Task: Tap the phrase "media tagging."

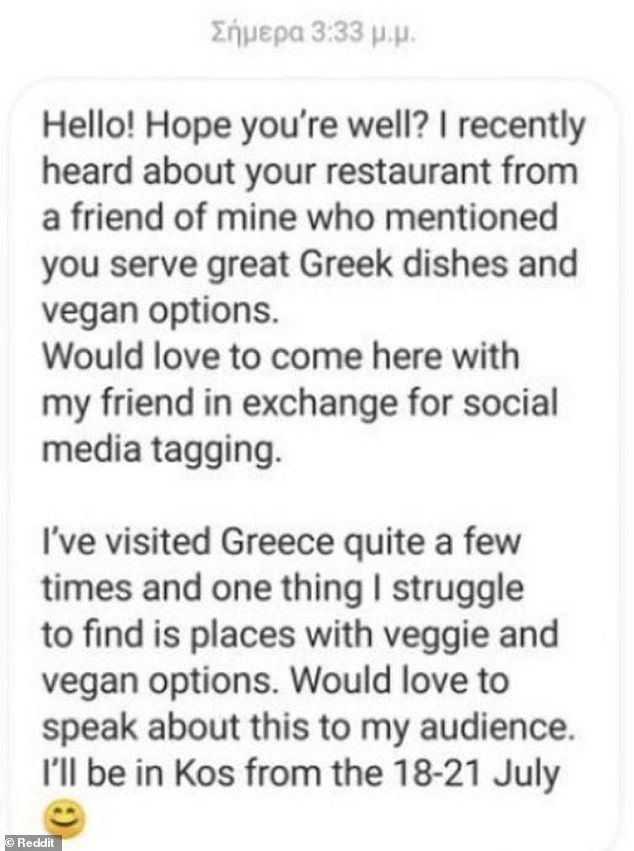Action: (163, 452)
